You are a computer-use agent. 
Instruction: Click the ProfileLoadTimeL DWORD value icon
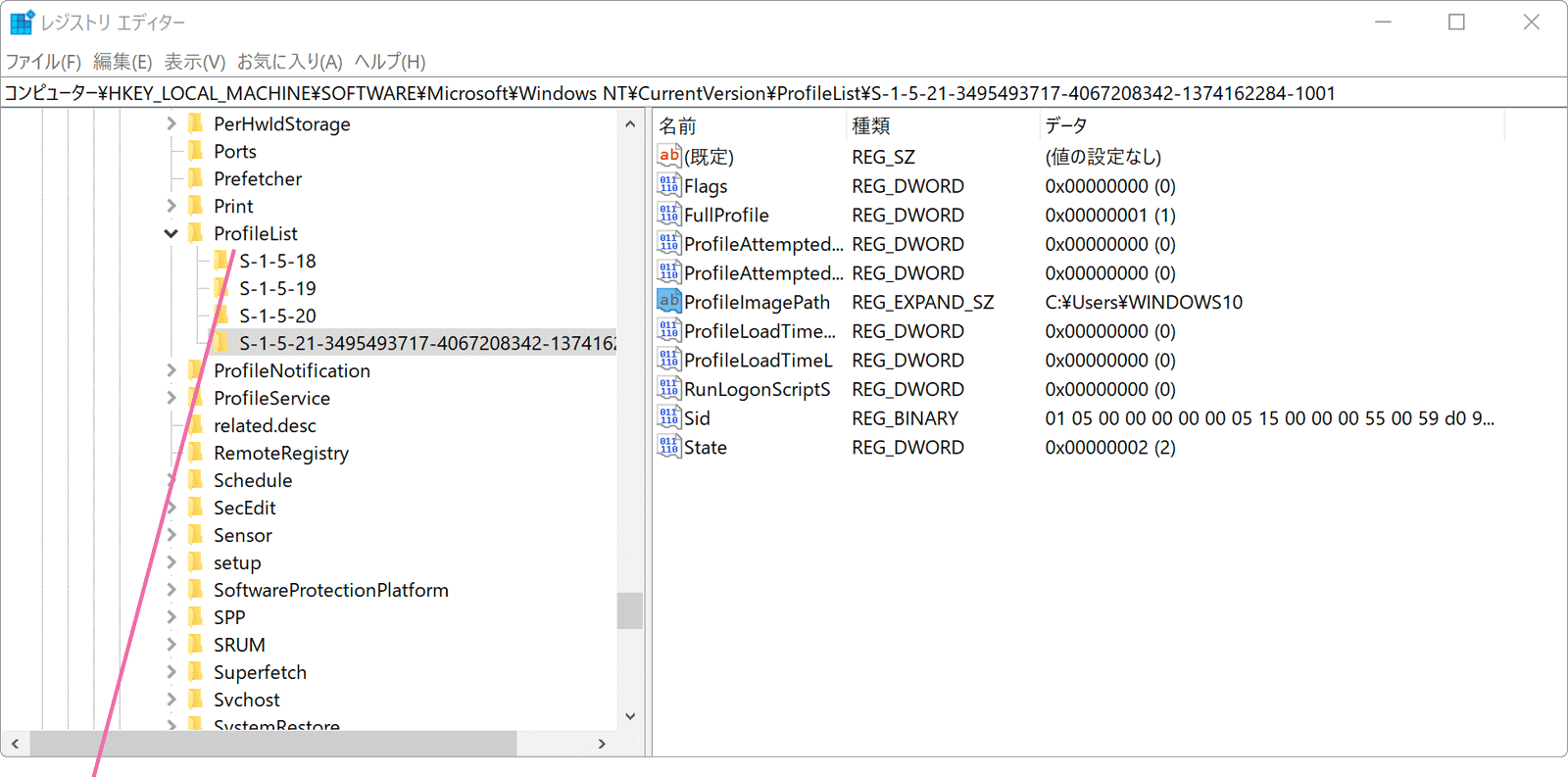(x=669, y=360)
